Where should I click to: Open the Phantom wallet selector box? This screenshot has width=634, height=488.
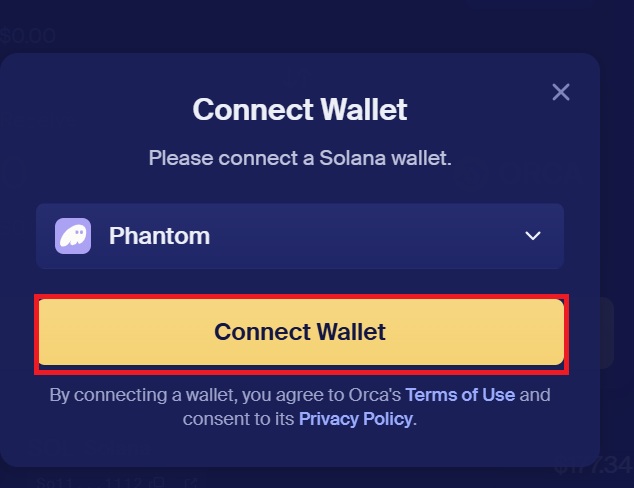click(x=300, y=236)
